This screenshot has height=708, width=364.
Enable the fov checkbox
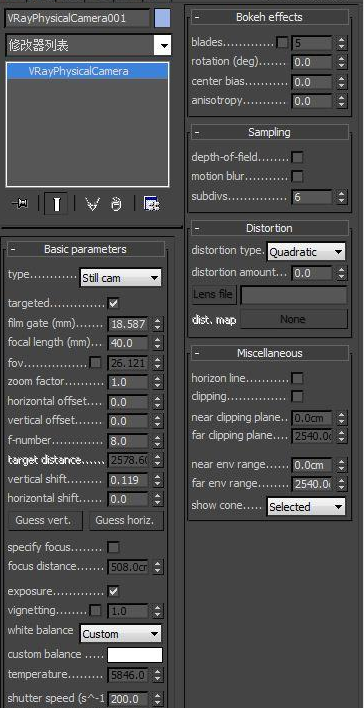(95, 363)
